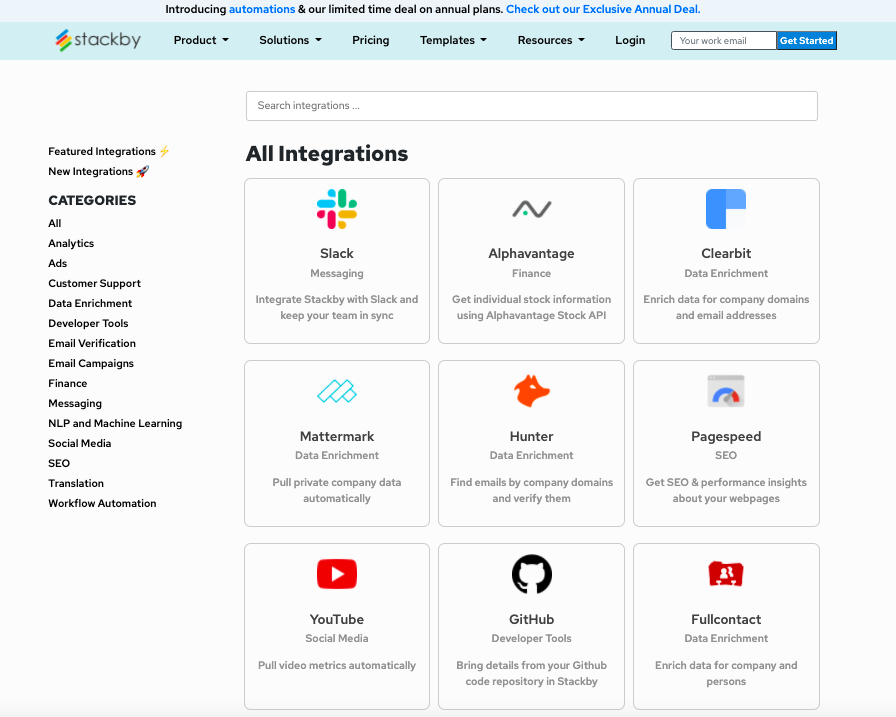This screenshot has height=717, width=896.
Task: Open Featured Integrations in sidebar
Action: [102, 151]
